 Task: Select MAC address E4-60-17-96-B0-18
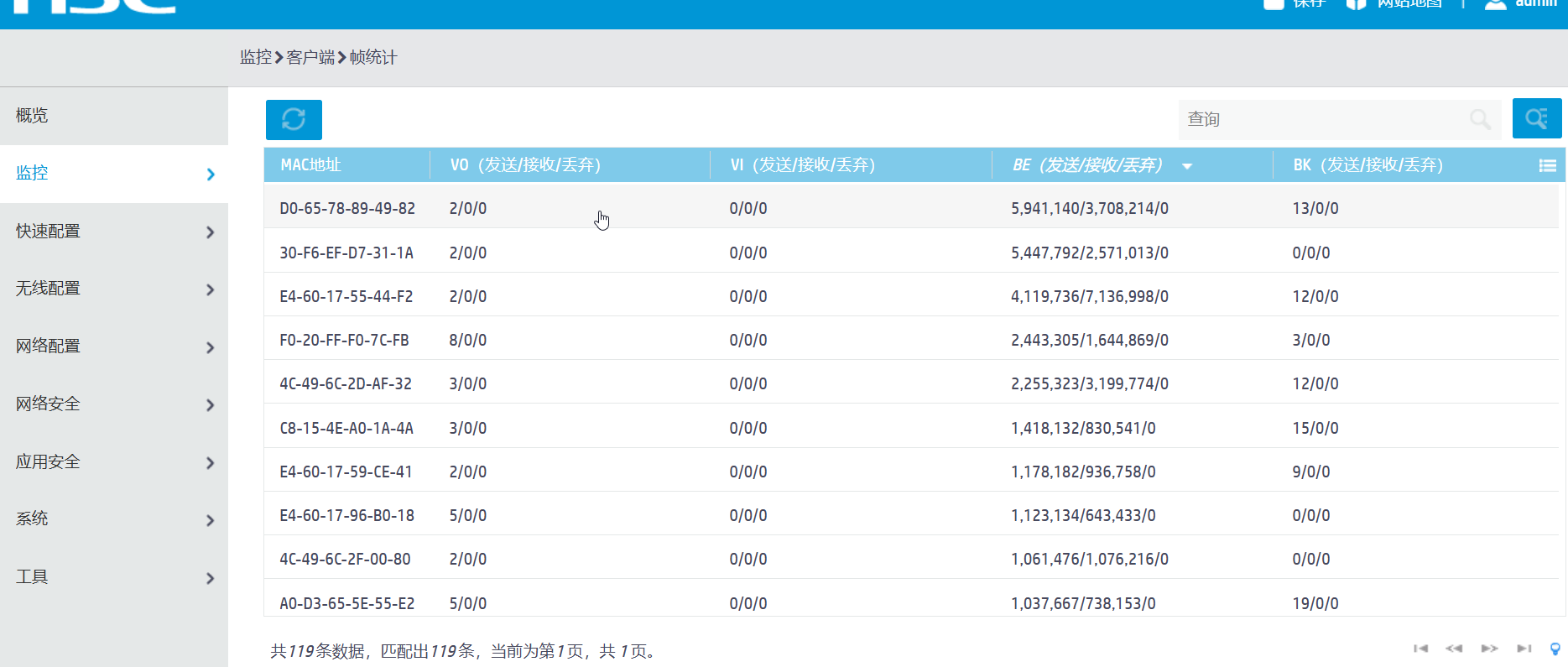347,515
